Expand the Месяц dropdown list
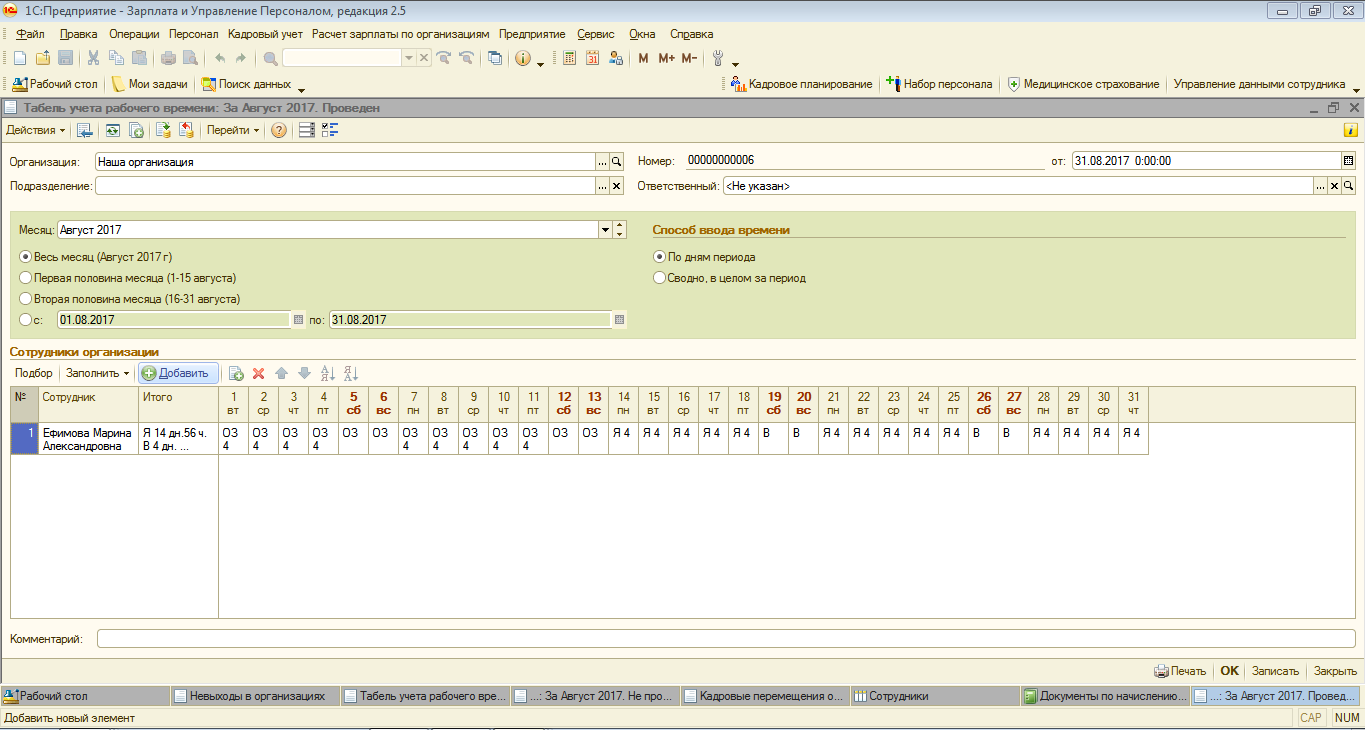 coord(605,230)
